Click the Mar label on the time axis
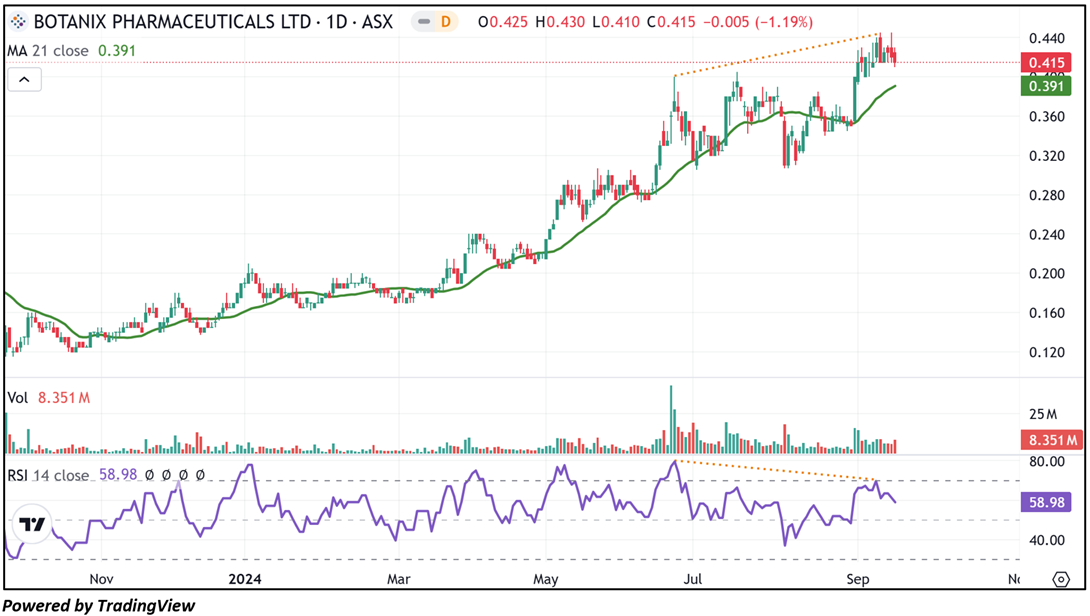The image size is (1090, 616). coord(398,579)
